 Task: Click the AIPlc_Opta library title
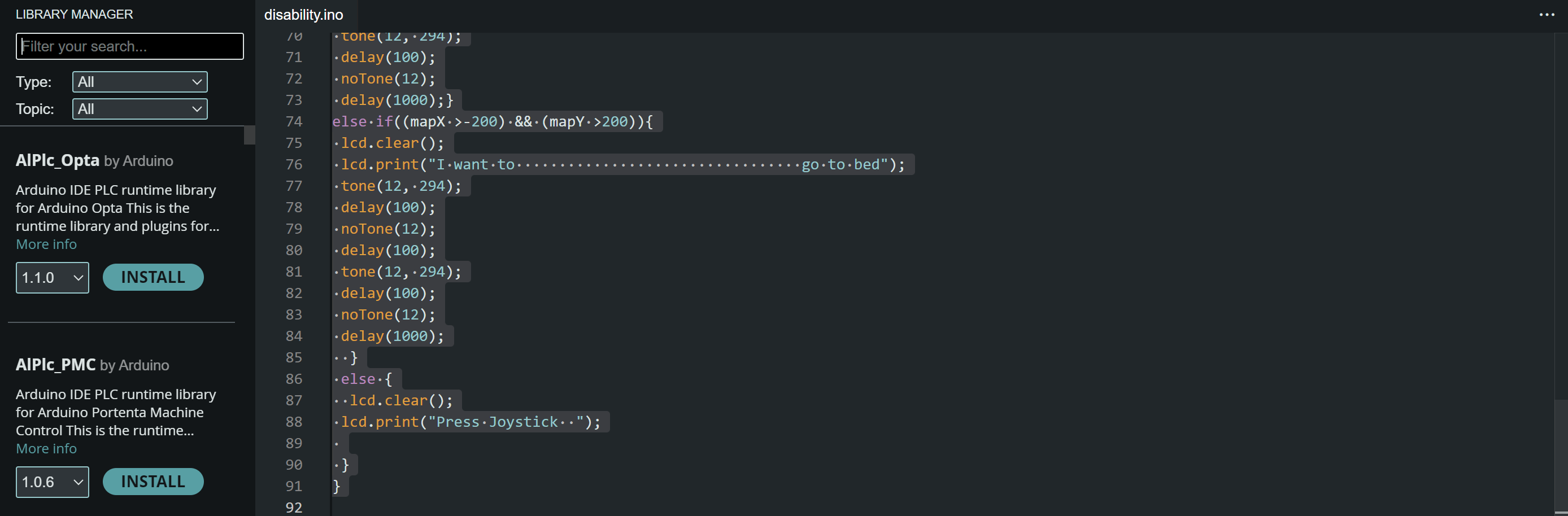(57, 161)
